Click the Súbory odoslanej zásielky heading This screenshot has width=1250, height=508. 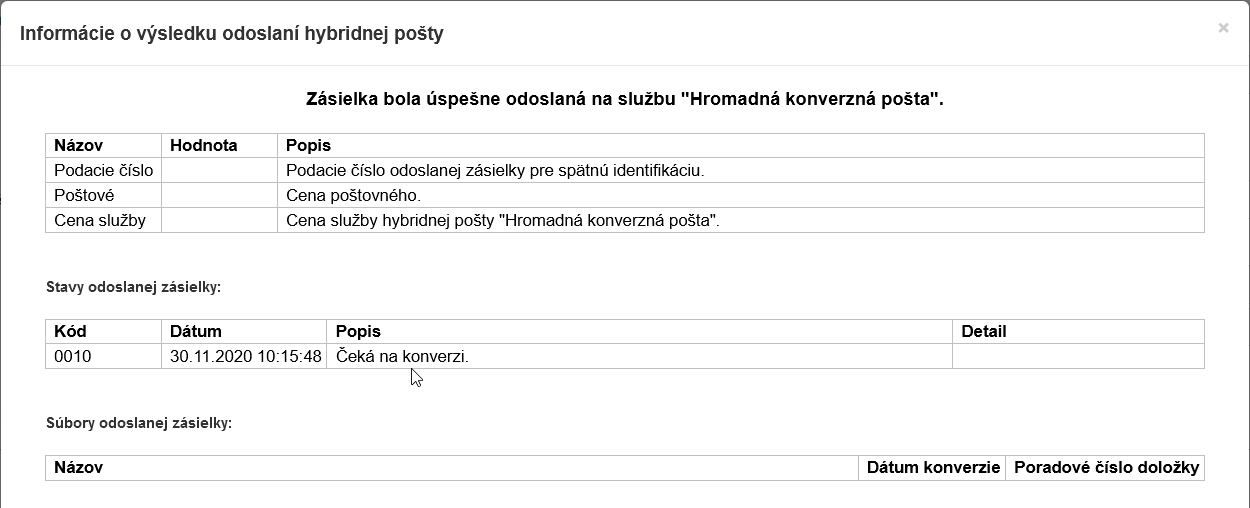pos(139,423)
